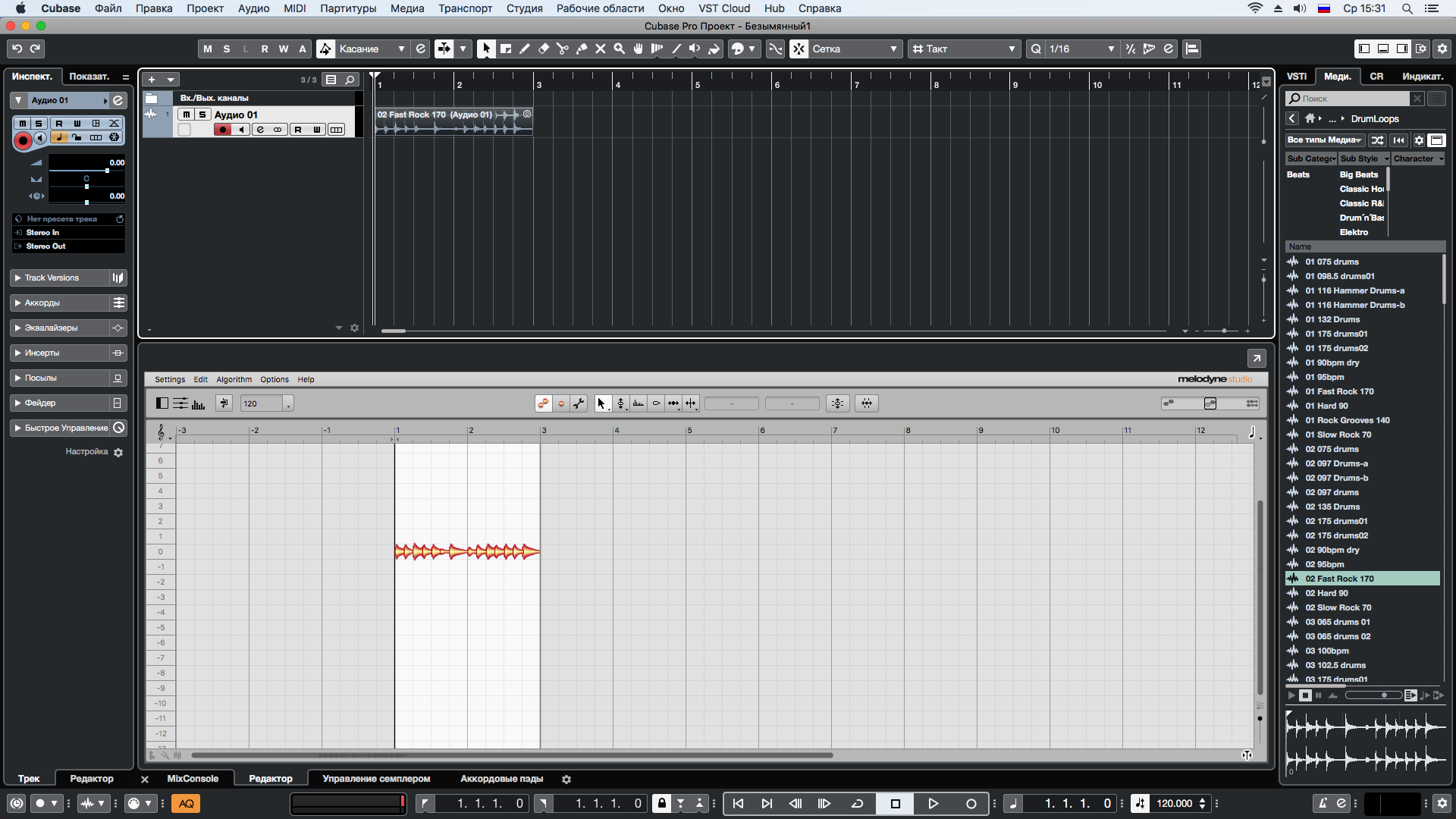Viewport: 1456px width, 819px height.
Task: Select the Draw pencil tool
Action: 525,49
